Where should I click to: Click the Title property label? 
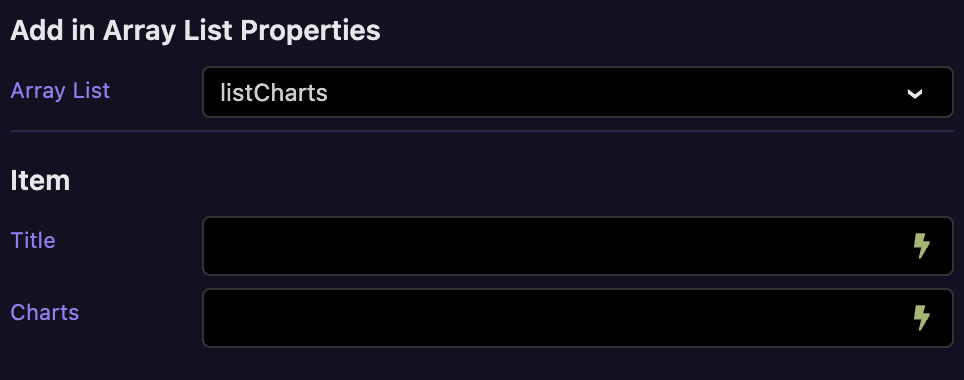pyautogui.click(x=33, y=240)
